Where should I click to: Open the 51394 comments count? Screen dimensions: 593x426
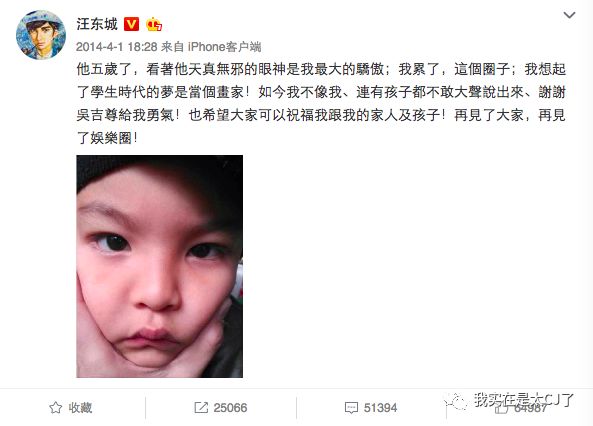(380, 408)
